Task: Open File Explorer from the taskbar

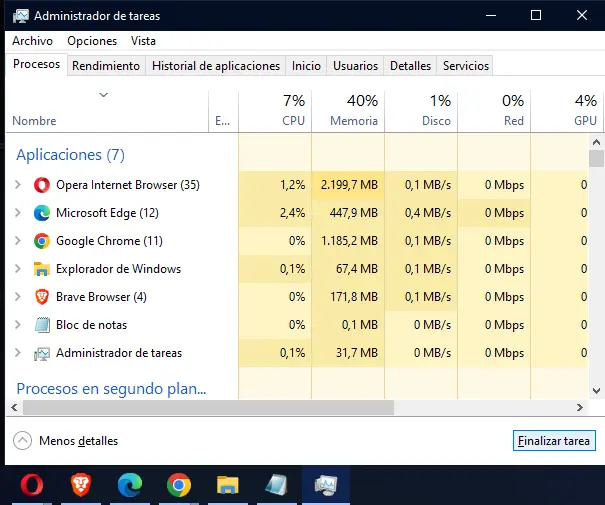Action: (x=228, y=485)
